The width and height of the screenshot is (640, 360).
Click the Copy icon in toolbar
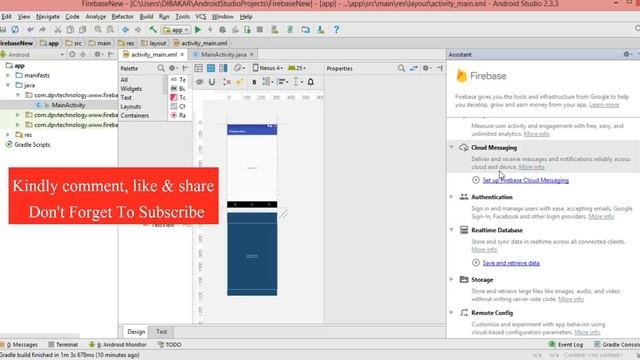coord(70,30)
